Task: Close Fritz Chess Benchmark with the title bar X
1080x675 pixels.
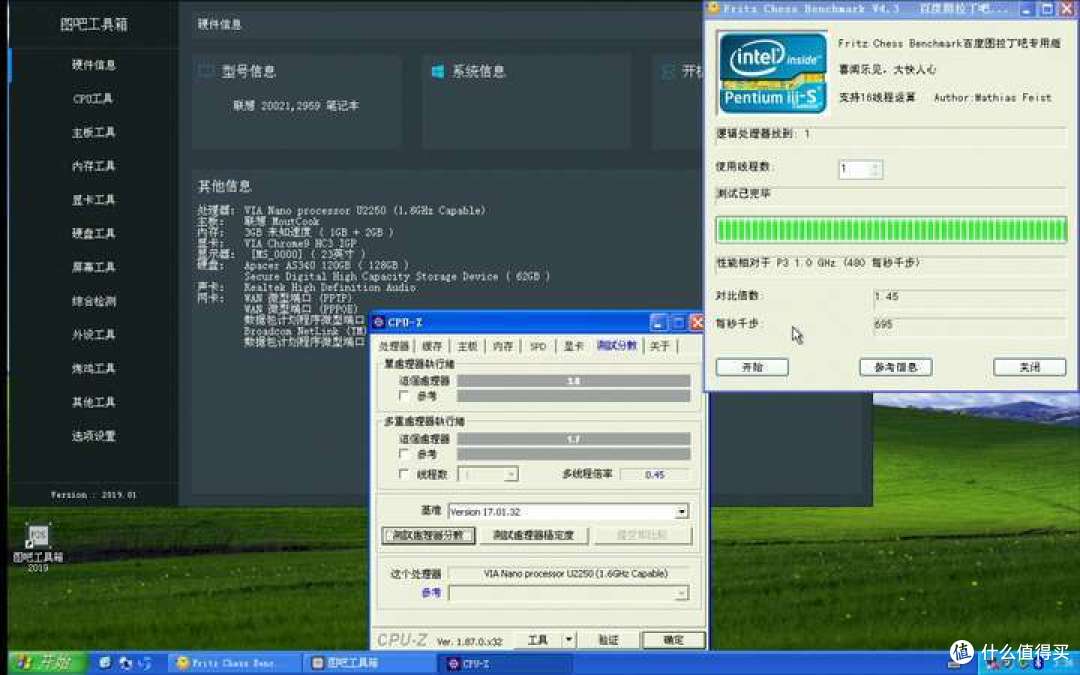Action: [1068, 8]
